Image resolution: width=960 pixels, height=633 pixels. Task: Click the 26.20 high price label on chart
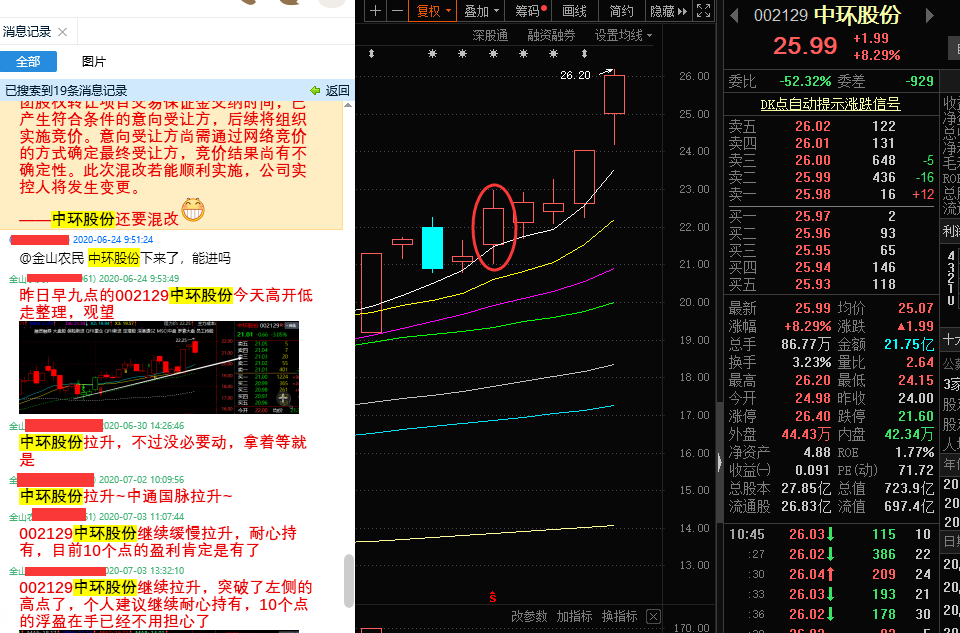click(576, 75)
